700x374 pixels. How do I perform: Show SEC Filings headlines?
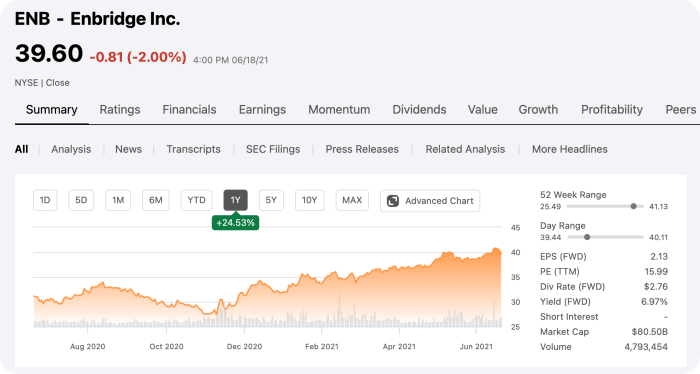pos(273,149)
